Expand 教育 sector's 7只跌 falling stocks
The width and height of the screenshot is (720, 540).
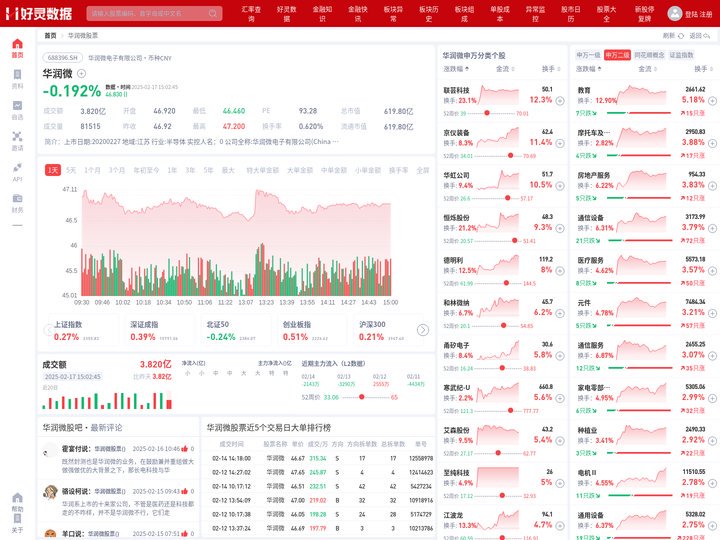tap(586, 113)
